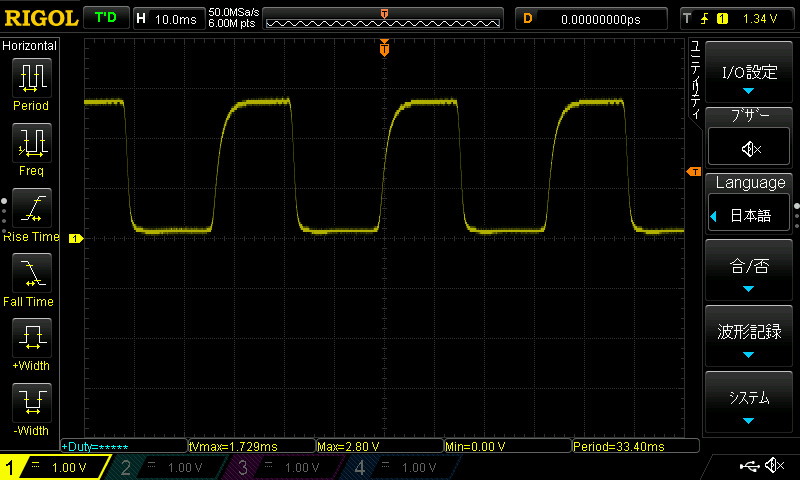The height and width of the screenshot is (480, 800).
Task: Click the trigger level T marker on right edge
Action: point(694,172)
